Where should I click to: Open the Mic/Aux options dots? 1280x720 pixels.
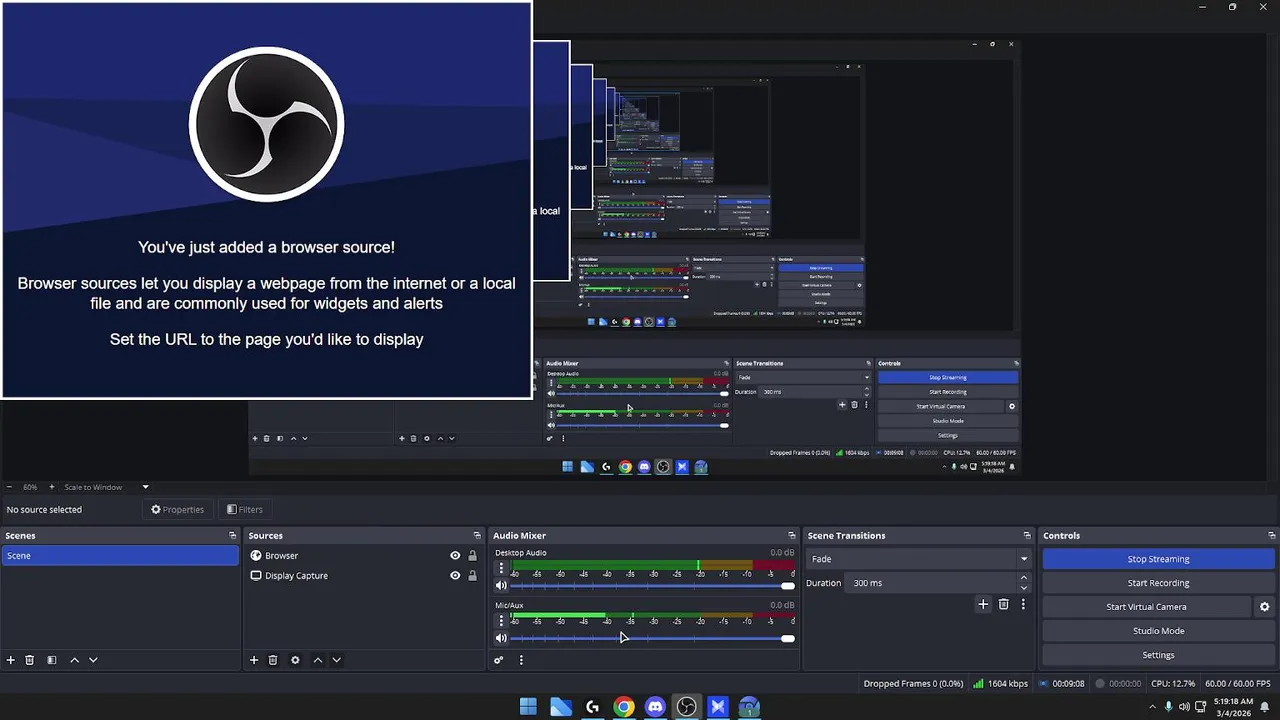tap(501, 620)
